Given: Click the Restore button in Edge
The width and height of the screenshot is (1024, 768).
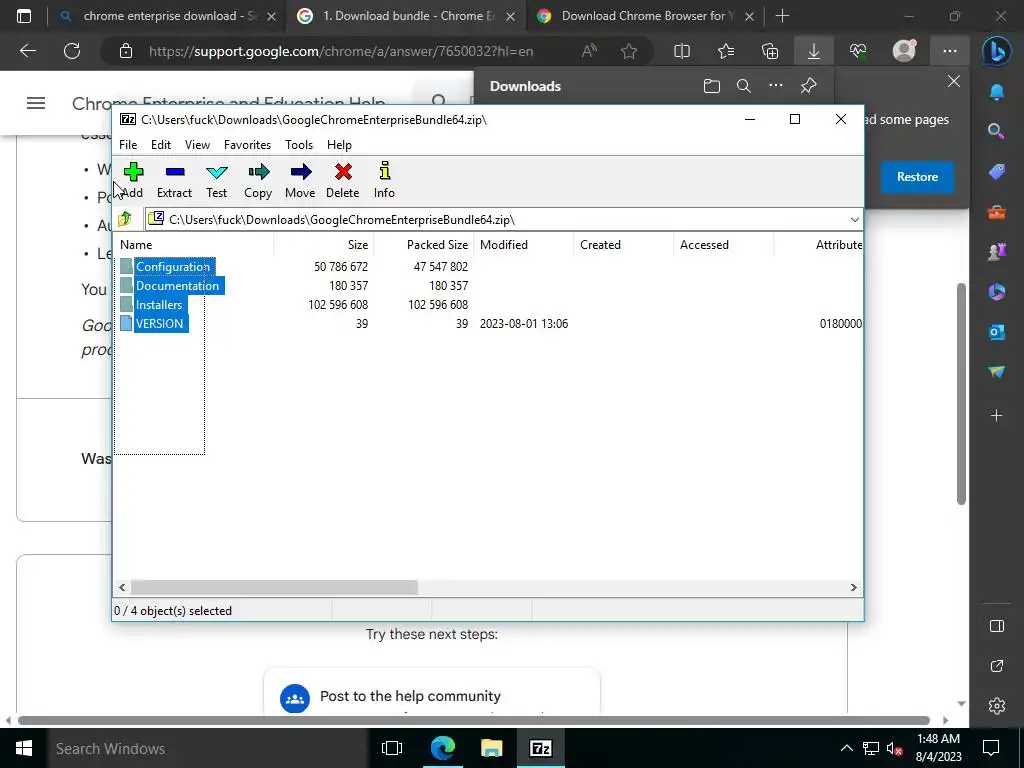Looking at the screenshot, I should tap(917, 177).
